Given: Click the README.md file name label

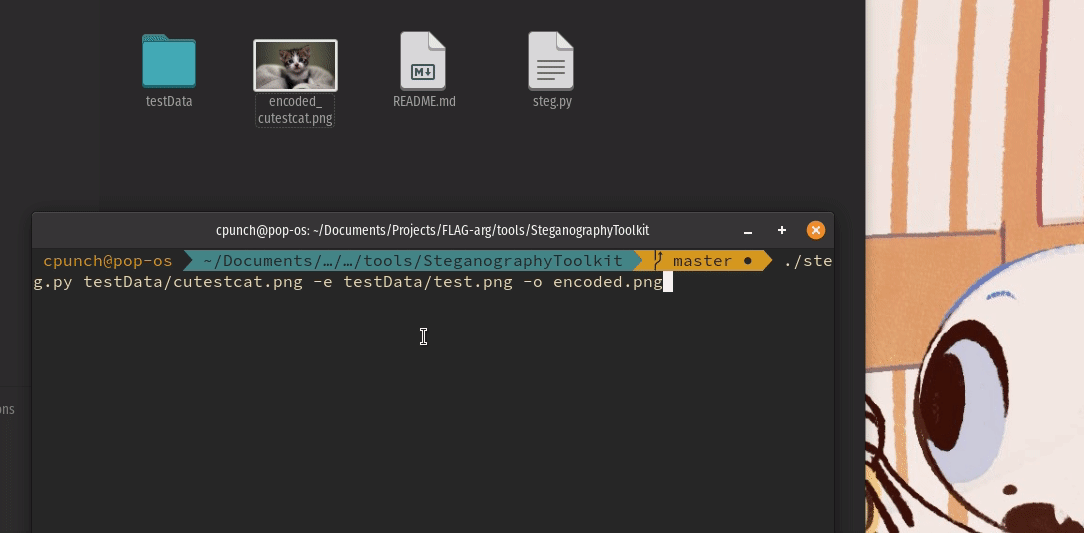Looking at the screenshot, I should 424,102.
